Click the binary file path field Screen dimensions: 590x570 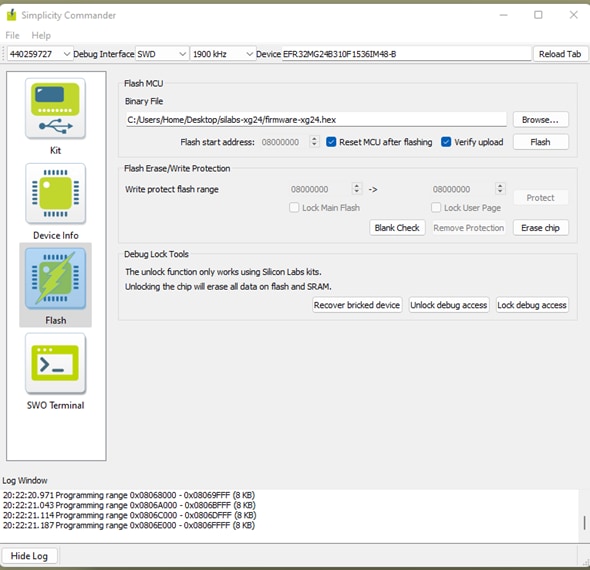(x=316, y=120)
